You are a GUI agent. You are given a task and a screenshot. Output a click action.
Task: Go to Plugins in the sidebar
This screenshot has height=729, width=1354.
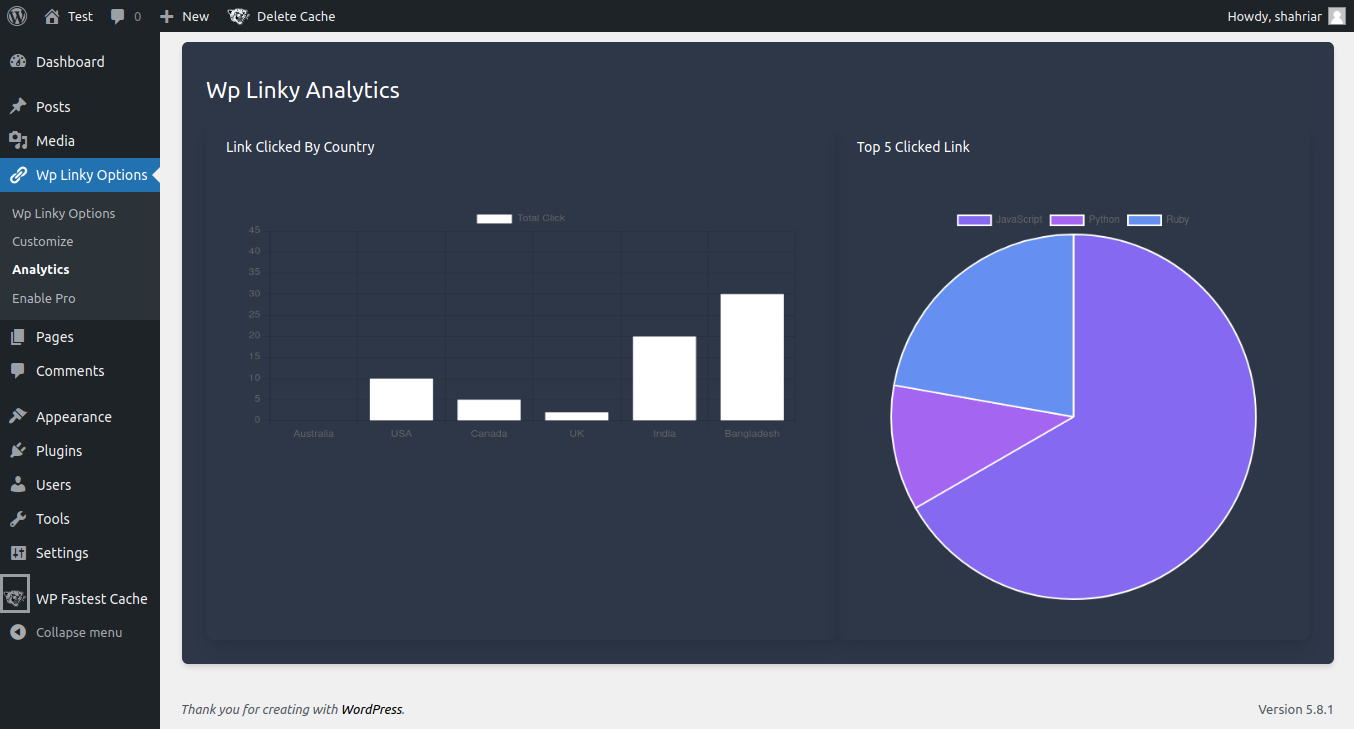pos(80,451)
